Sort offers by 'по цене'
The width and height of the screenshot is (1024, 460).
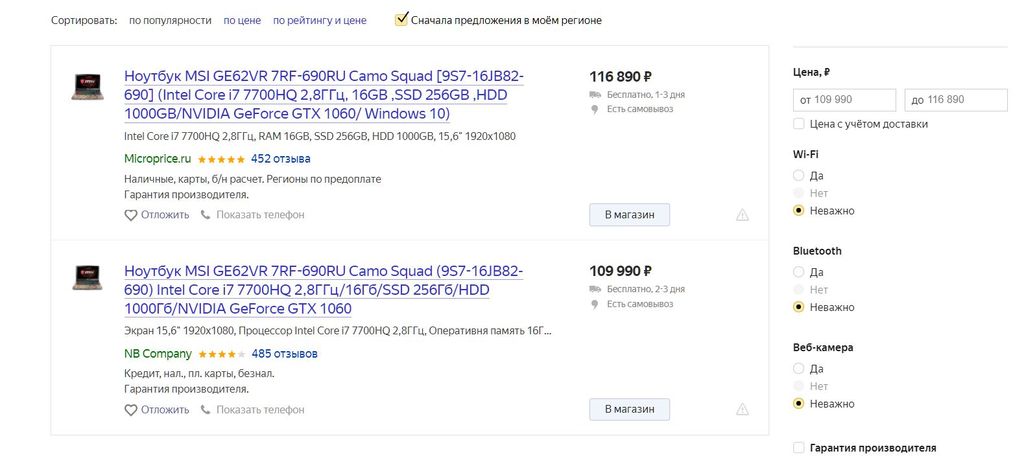coord(242,20)
